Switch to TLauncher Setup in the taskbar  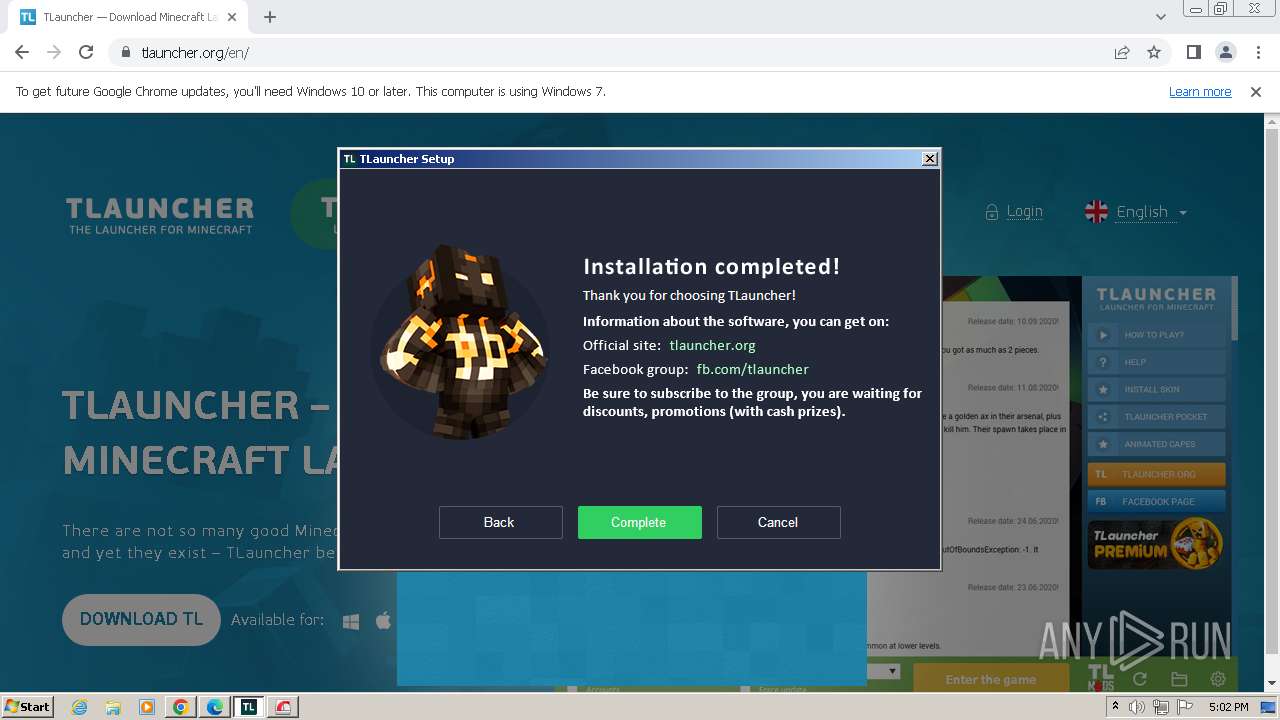point(249,707)
